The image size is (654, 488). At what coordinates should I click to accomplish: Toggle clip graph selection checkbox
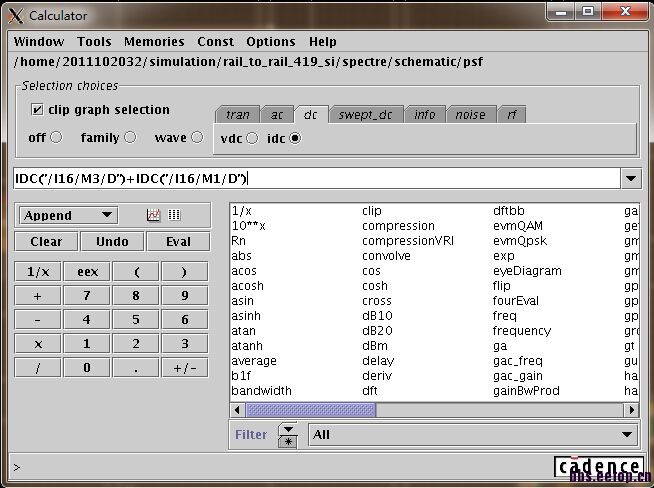(x=38, y=110)
